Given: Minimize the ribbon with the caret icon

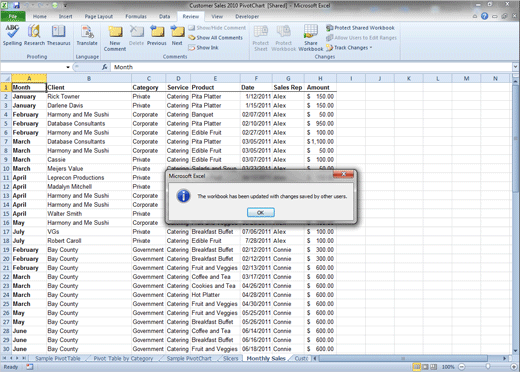Looking at the screenshot, I should tap(475, 16).
